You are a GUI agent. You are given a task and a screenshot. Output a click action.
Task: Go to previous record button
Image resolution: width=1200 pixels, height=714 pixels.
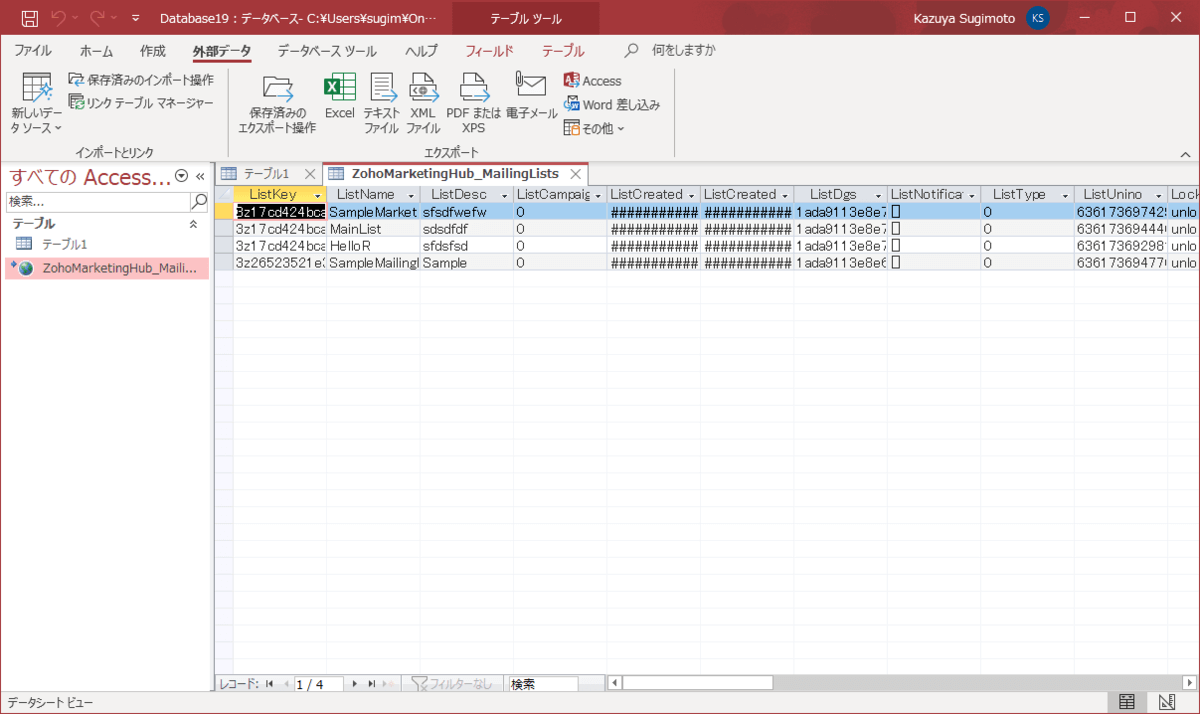[285, 684]
